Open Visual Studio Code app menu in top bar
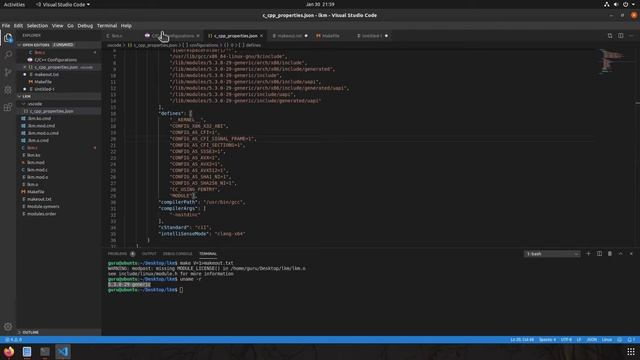 [x=63, y=4]
